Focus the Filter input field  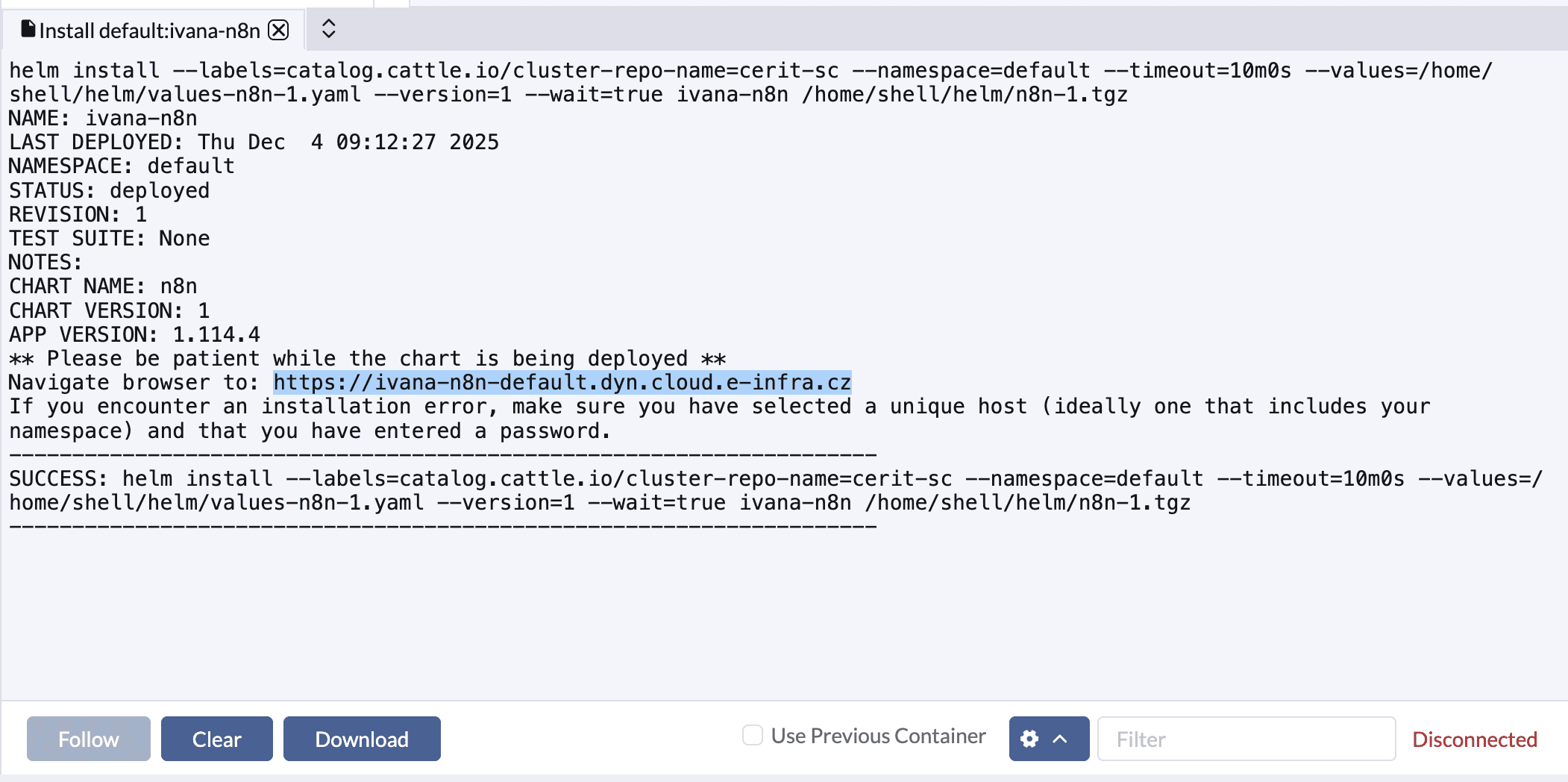(x=1246, y=739)
